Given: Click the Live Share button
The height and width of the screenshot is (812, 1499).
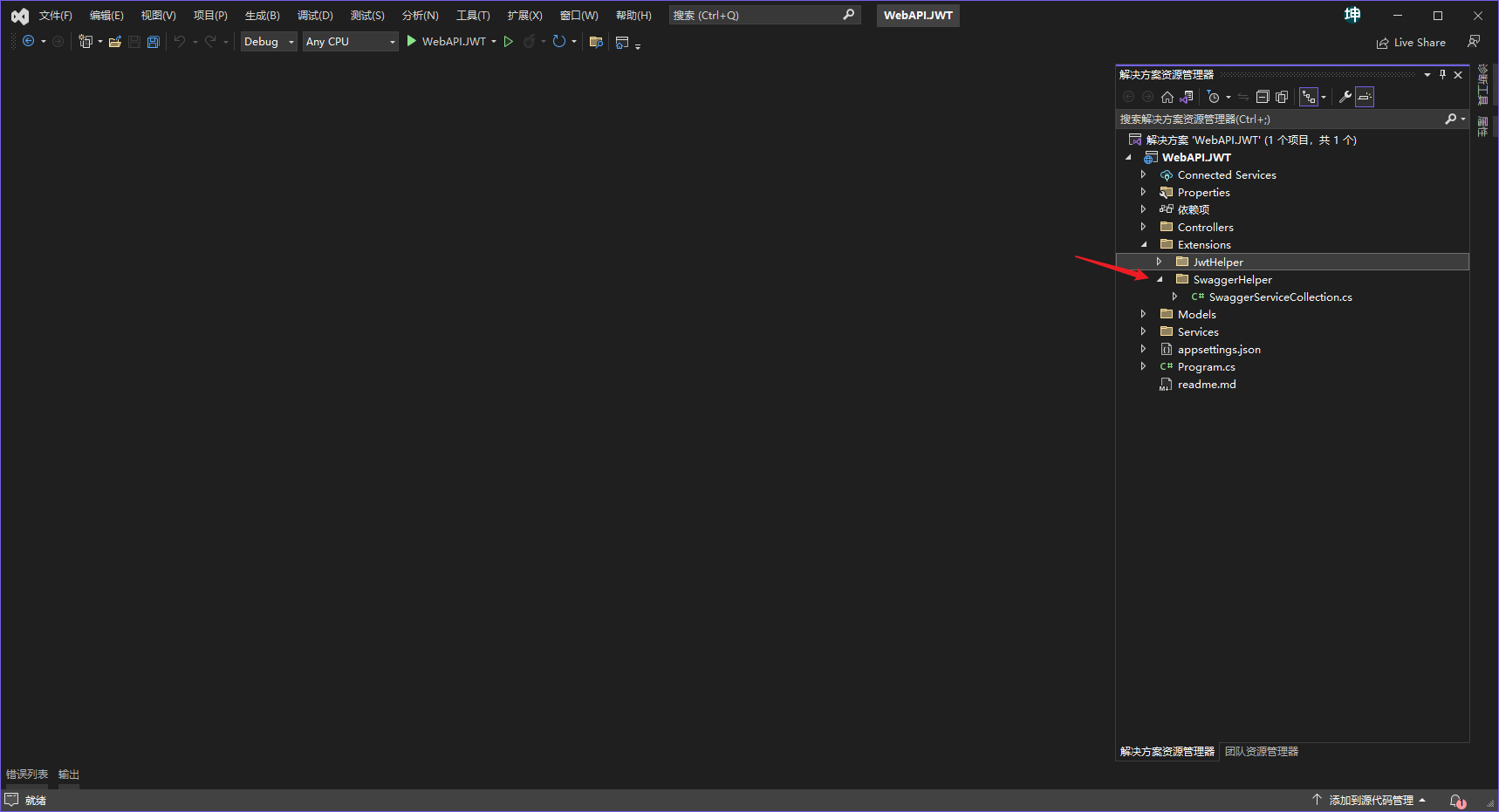Looking at the screenshot, I should tap(1411, 42).
